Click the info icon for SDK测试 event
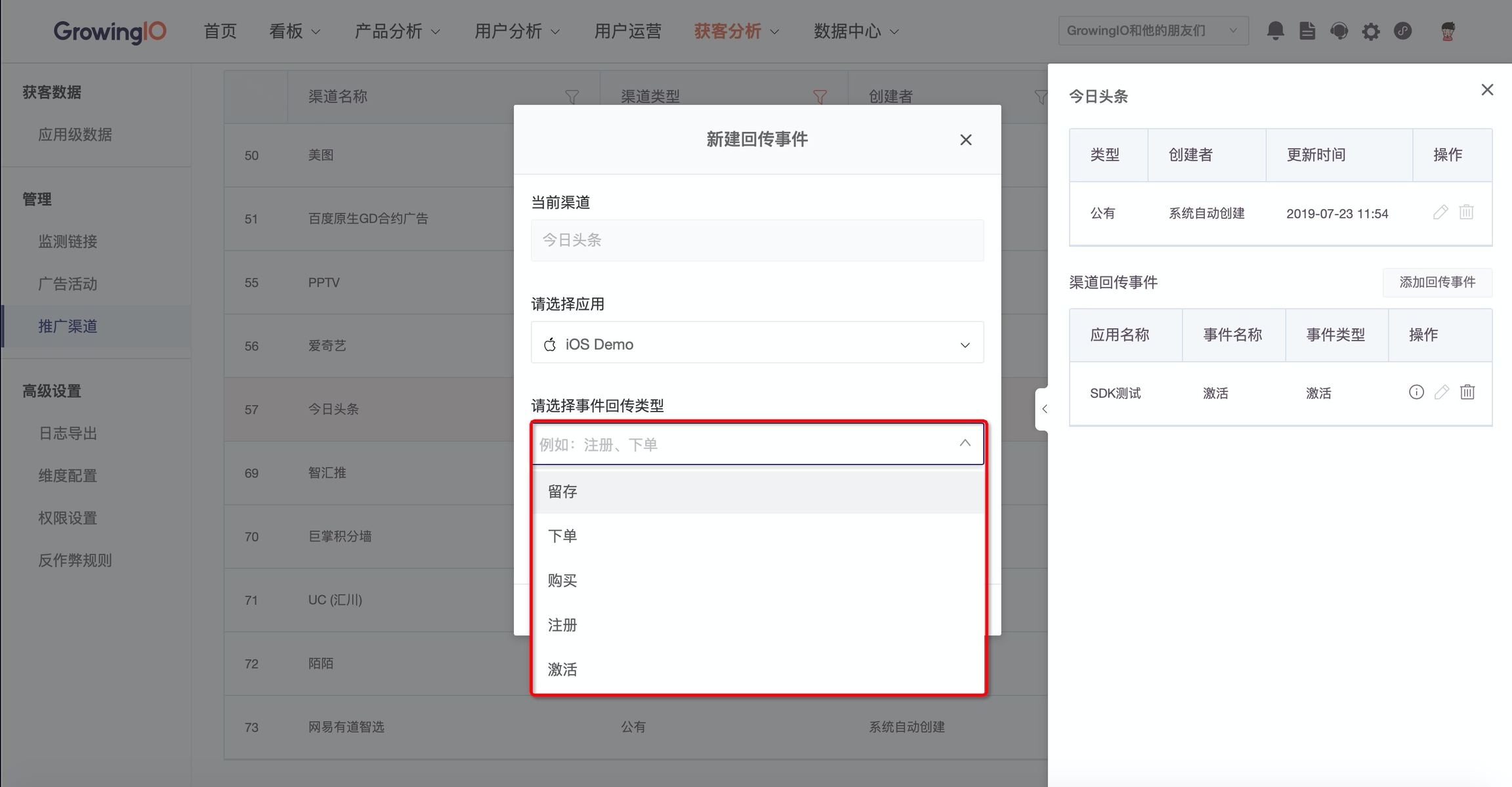This screenshot has height=787, width=1512. pos(1416,393)
